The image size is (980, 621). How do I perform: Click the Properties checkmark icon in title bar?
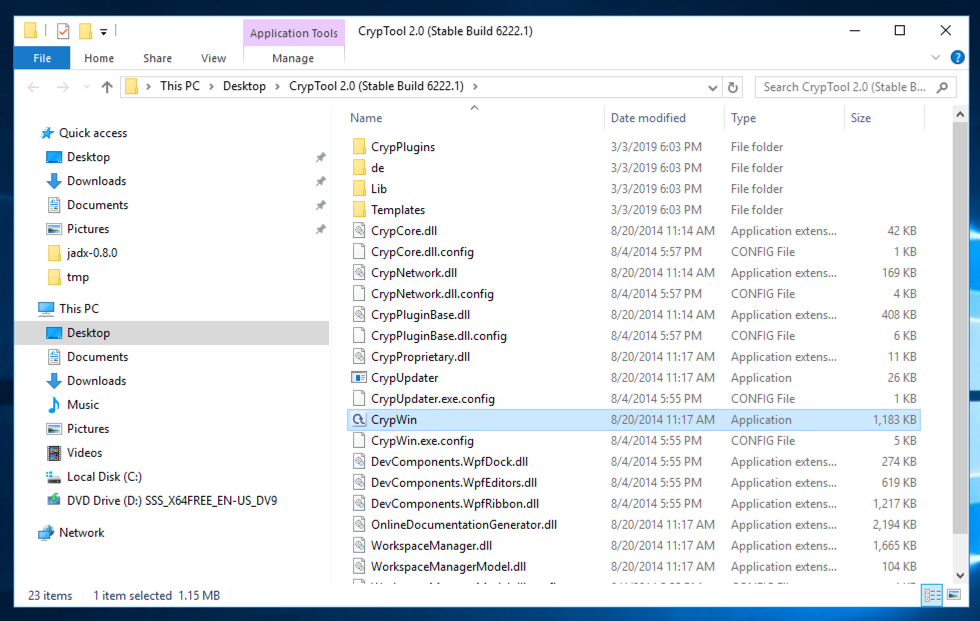(62, 31)
